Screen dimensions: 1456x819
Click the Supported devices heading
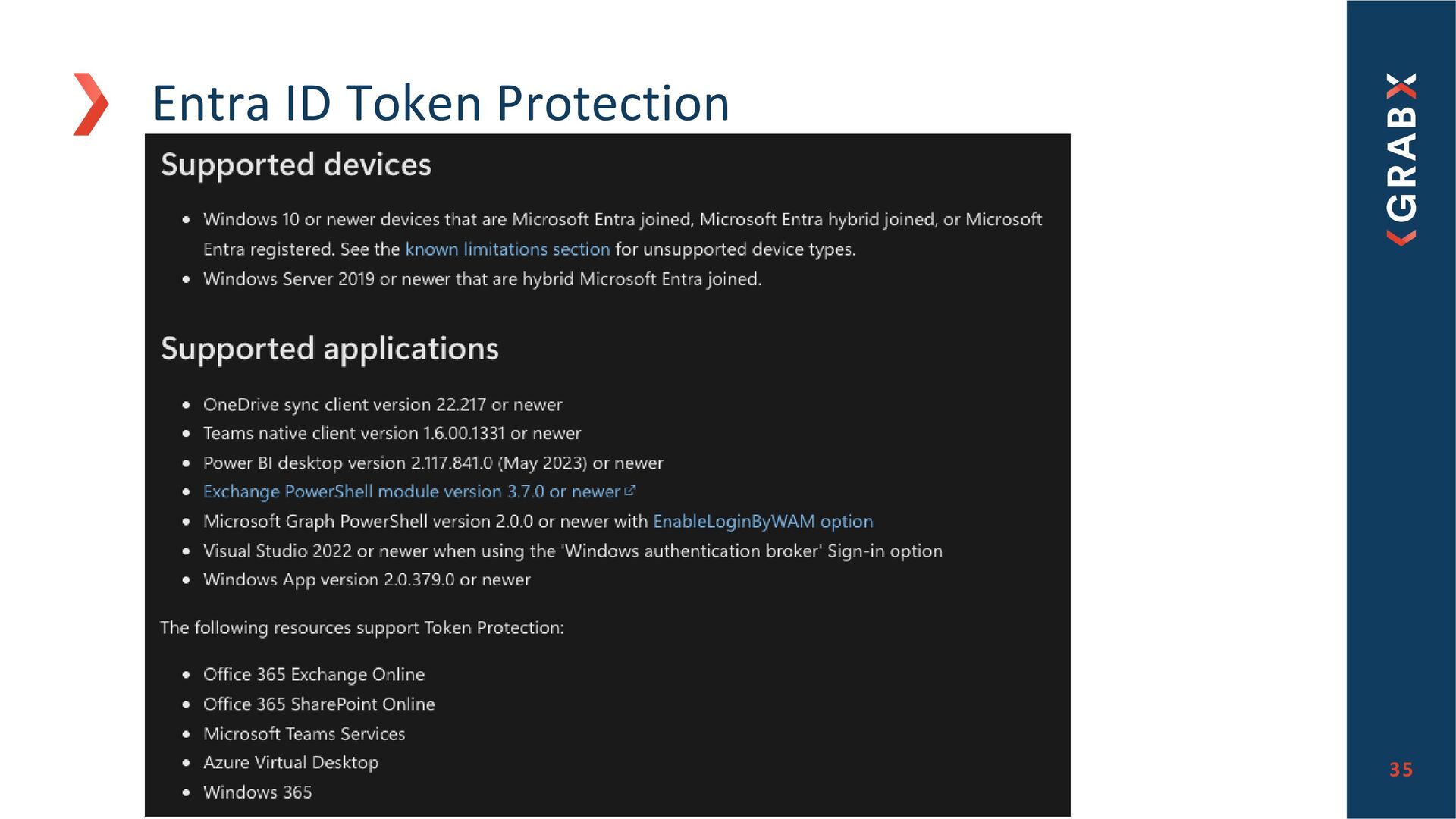click(296, 165)
